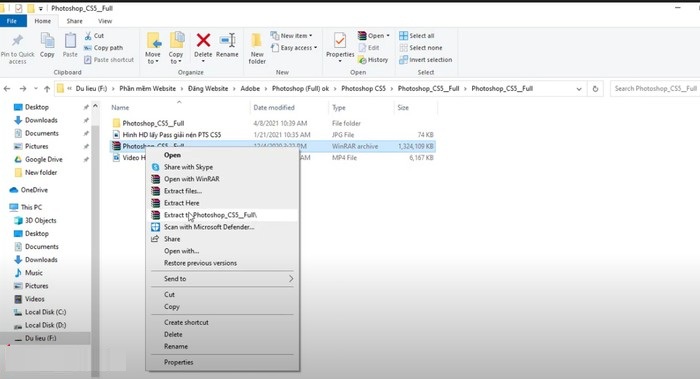Click Select all in ribbon
The width and height of the screenshot is (700, 379).
417,35
